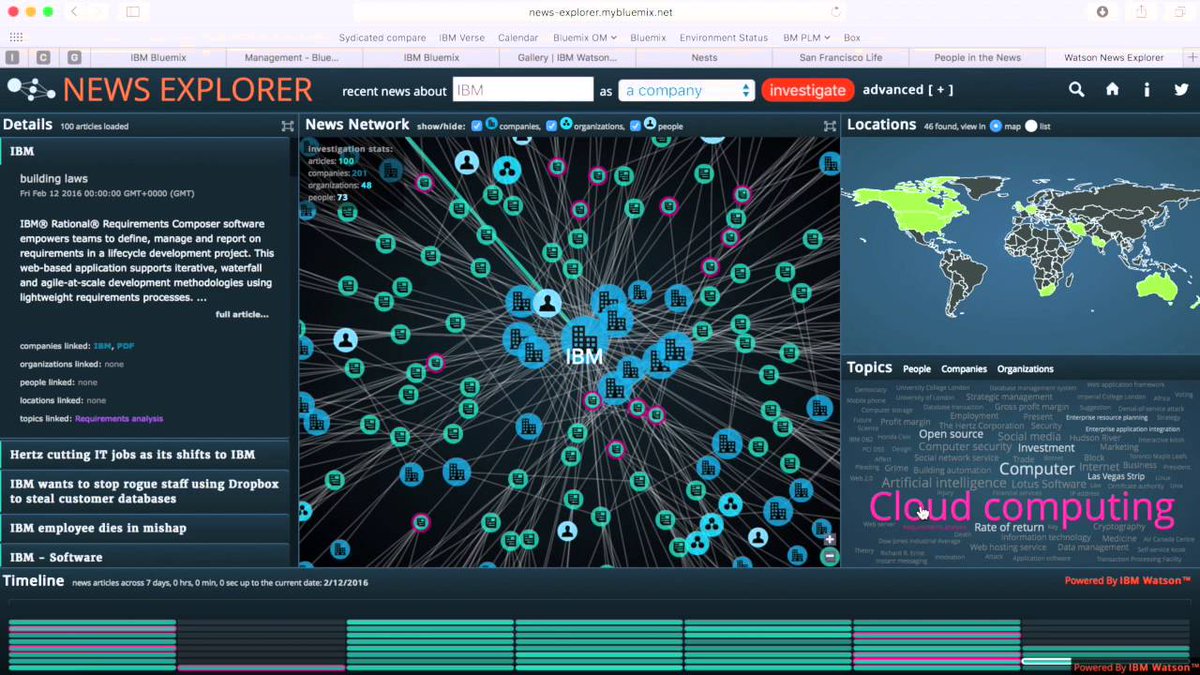This screenshot has height=675, width=1200.
Task: Open the Environment Status bookmark
Action: click(x=724, y=38)
